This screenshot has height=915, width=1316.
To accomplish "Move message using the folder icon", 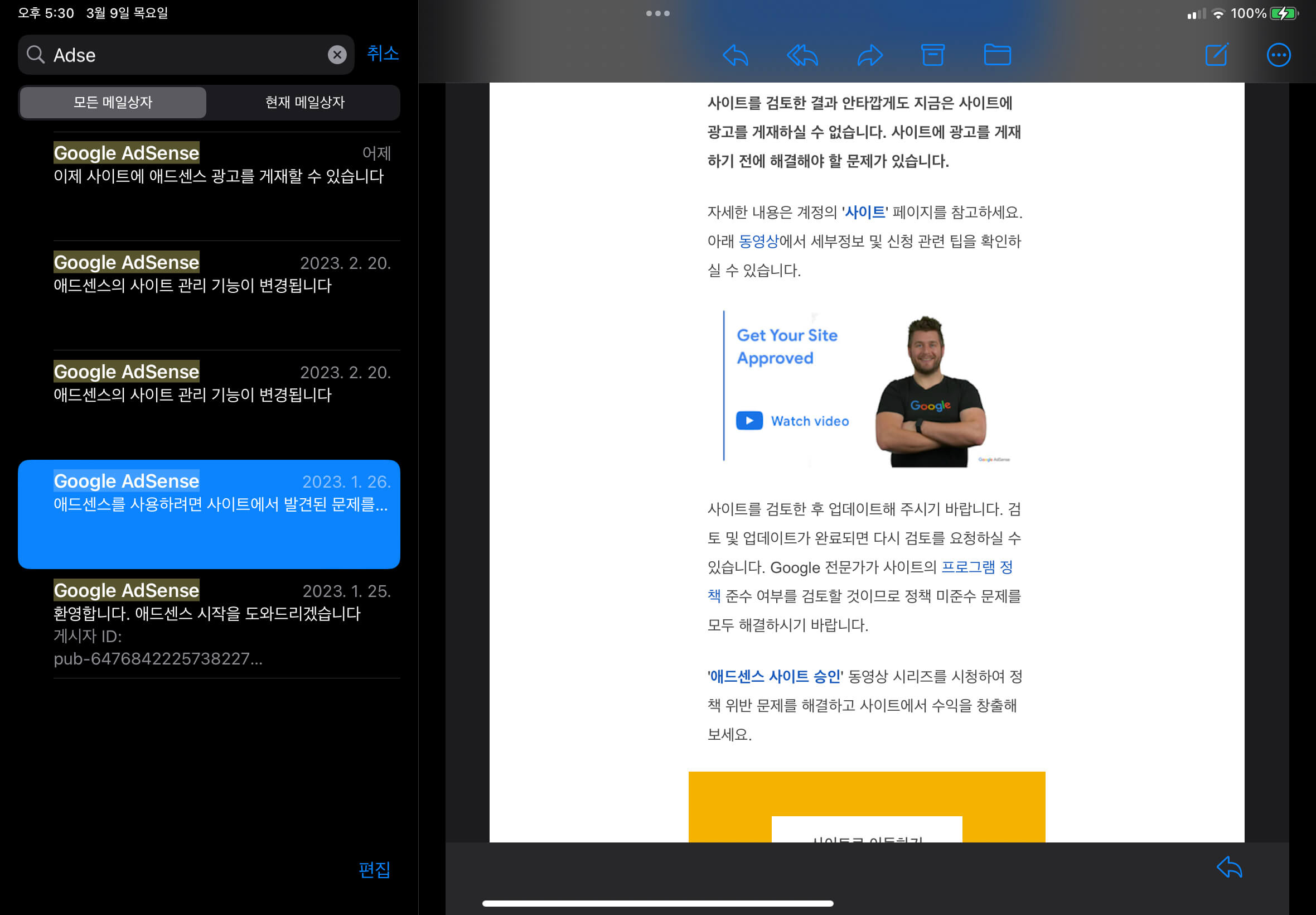I will [998, 55].
